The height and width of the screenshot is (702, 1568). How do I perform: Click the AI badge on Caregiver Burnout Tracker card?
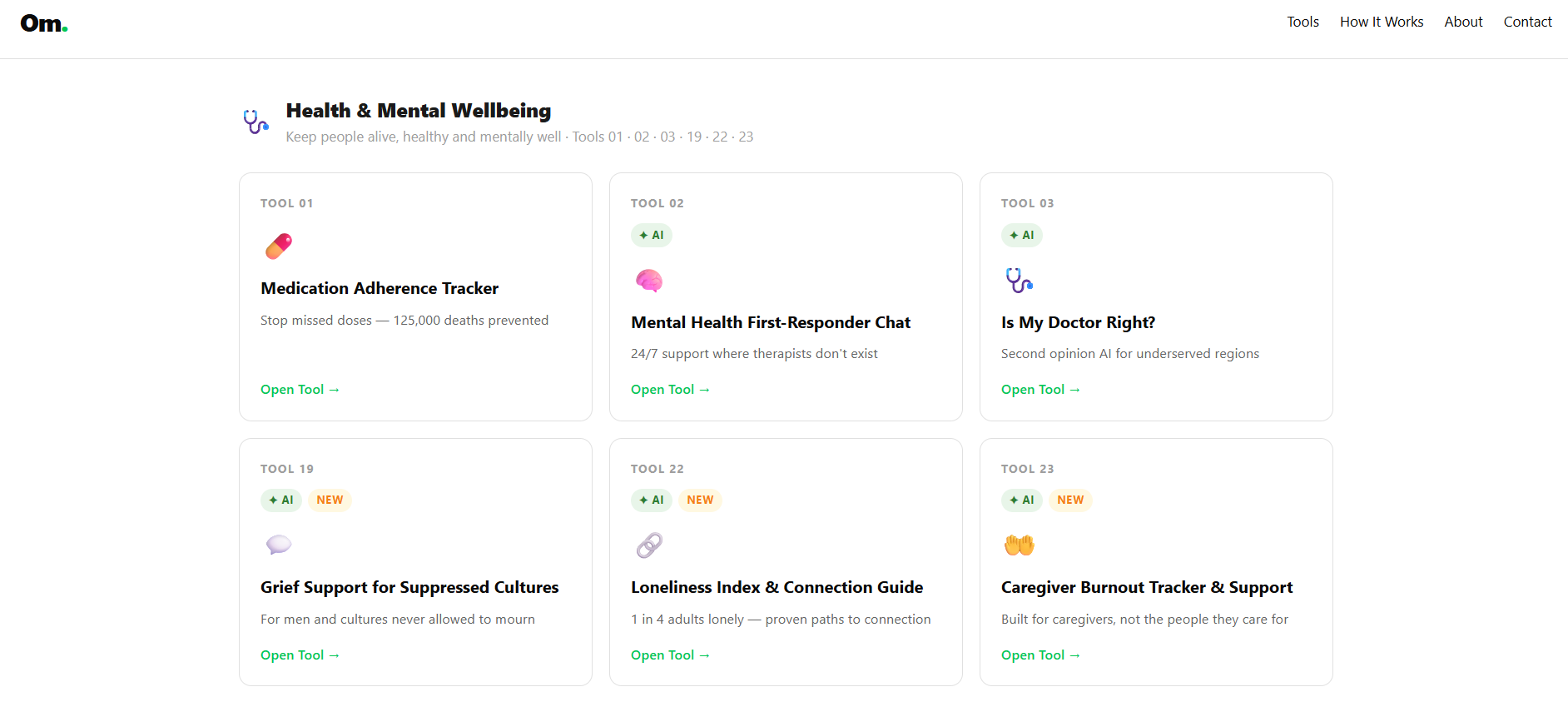coord(1021,500)
